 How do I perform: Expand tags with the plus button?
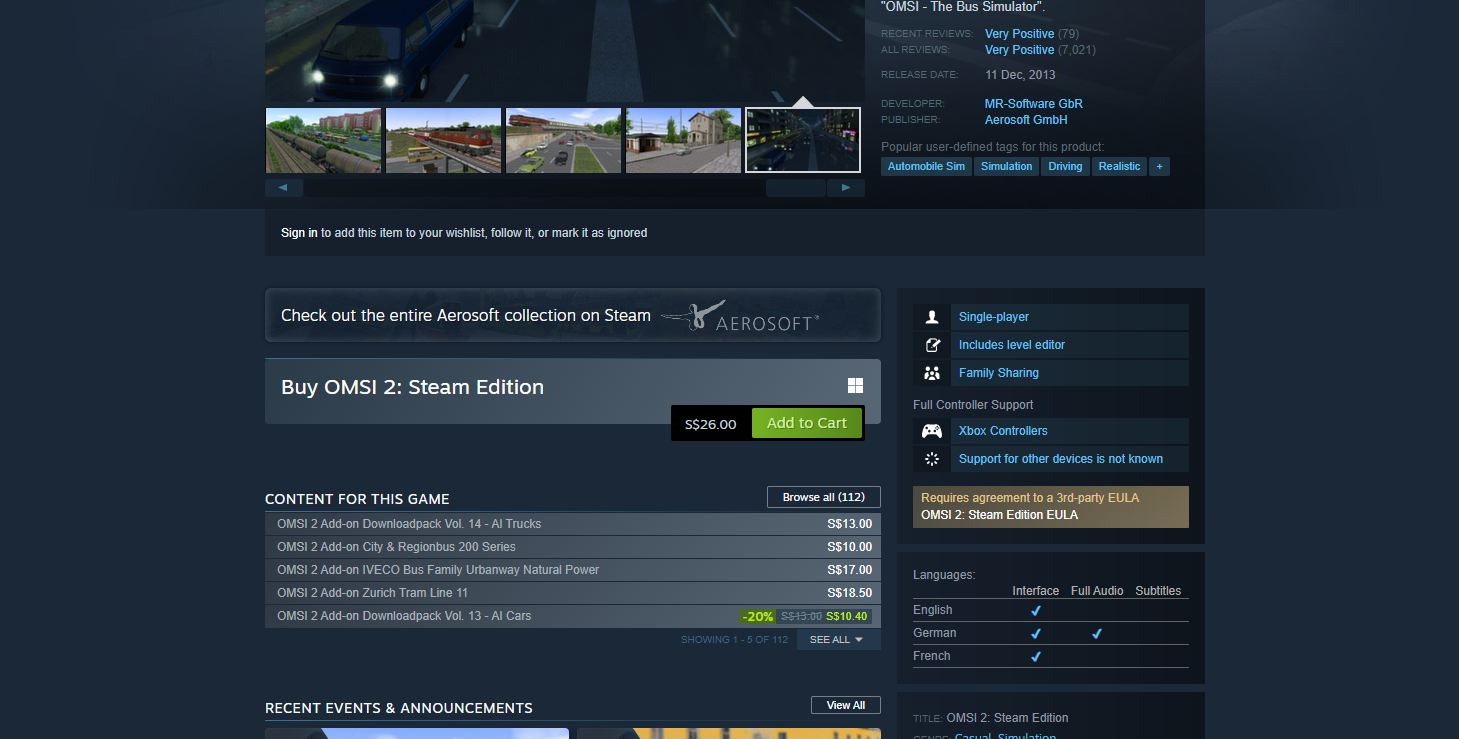1159,167
